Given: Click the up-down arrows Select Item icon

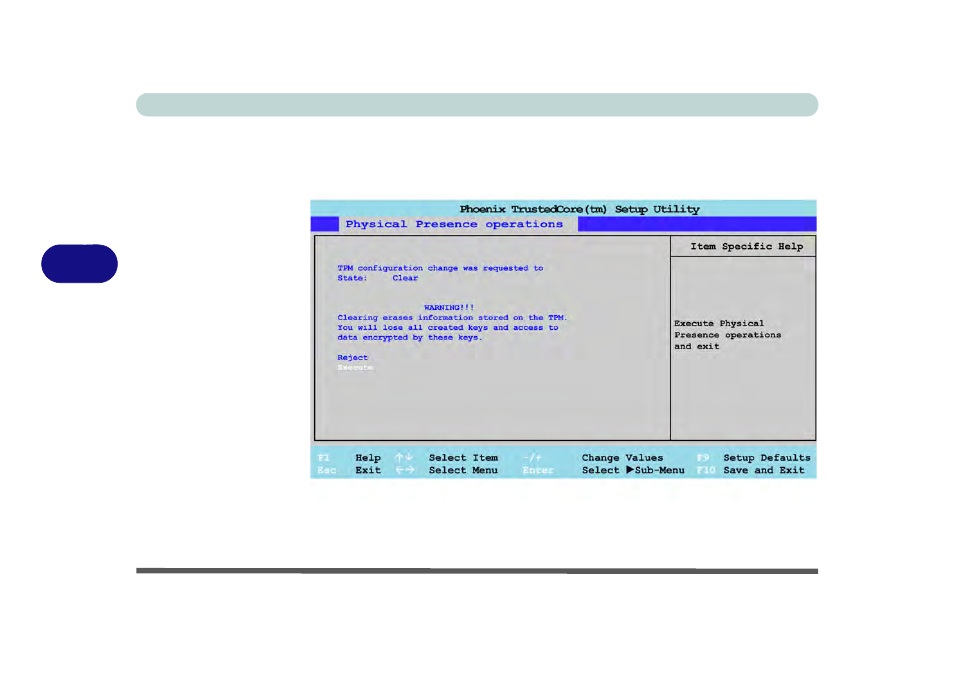Looking at the screenshot, I should click(404, 457).
